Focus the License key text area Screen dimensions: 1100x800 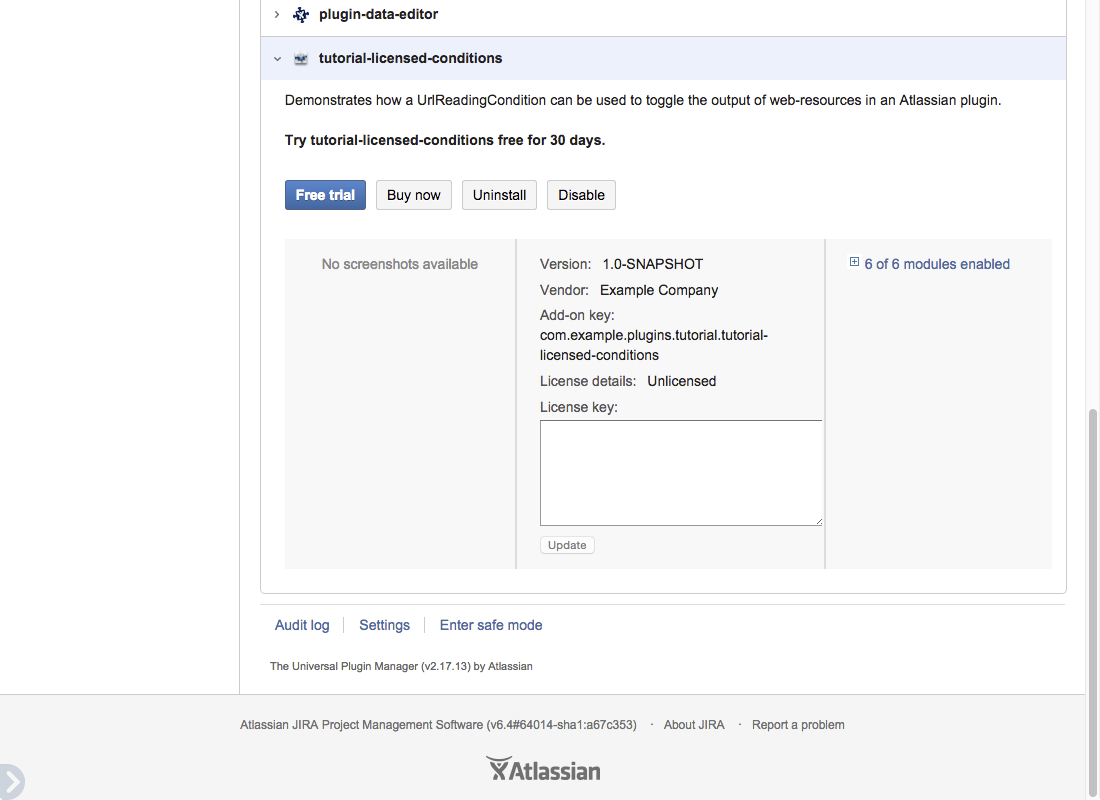click(x=680, y=472)
